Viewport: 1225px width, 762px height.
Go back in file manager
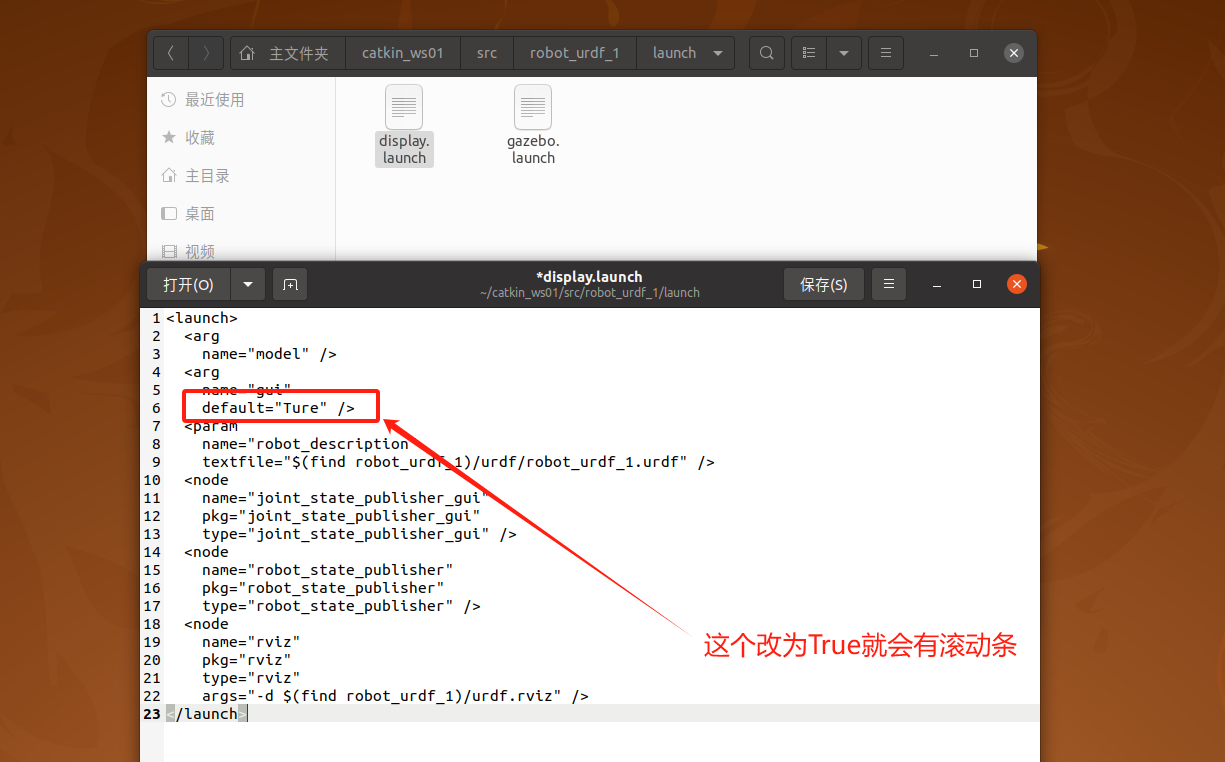[x=171, y=53]
